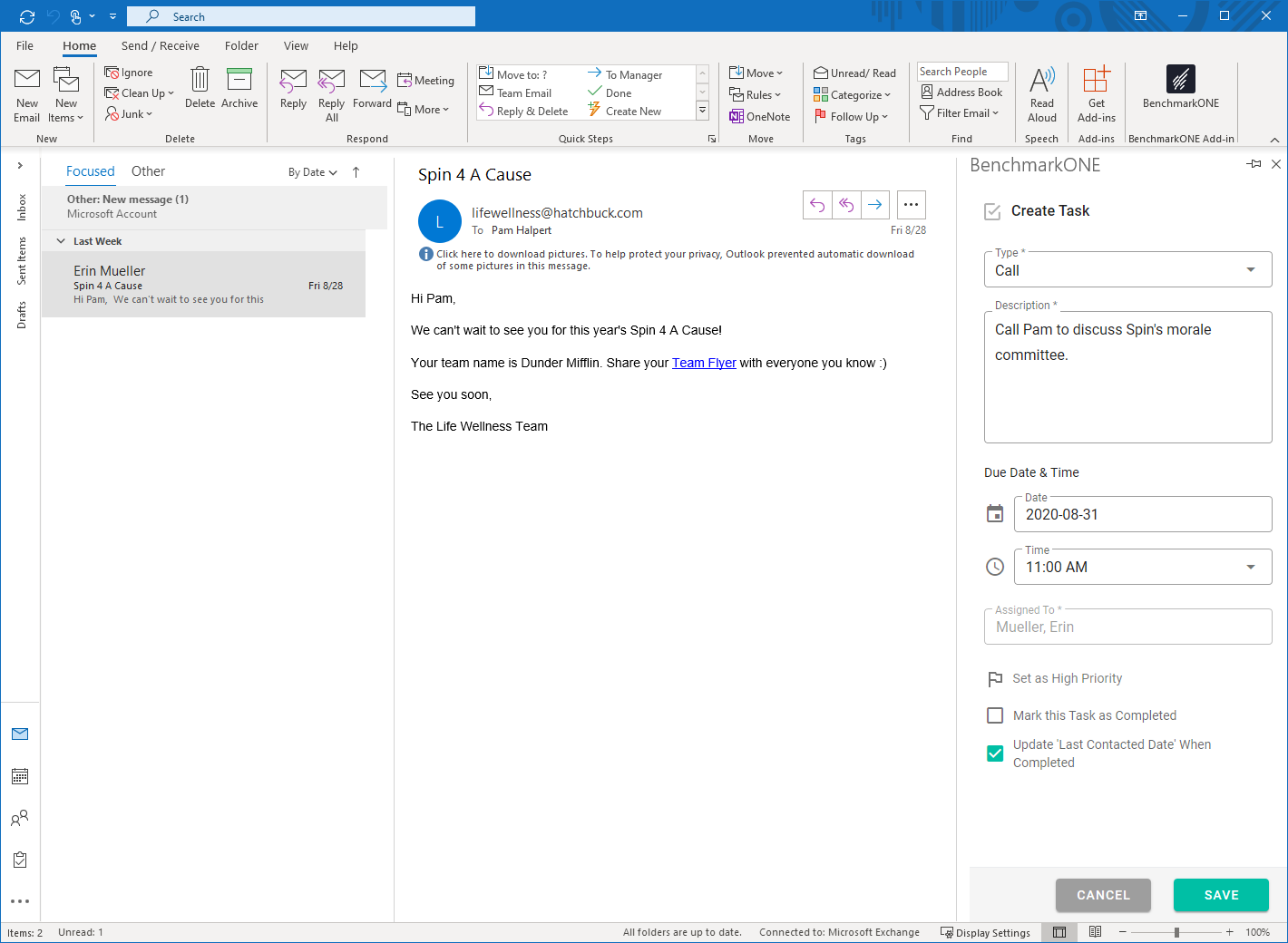Click Read Aloud speech icon
This screenshot has height=943, width=1288.
(1042, 94)
